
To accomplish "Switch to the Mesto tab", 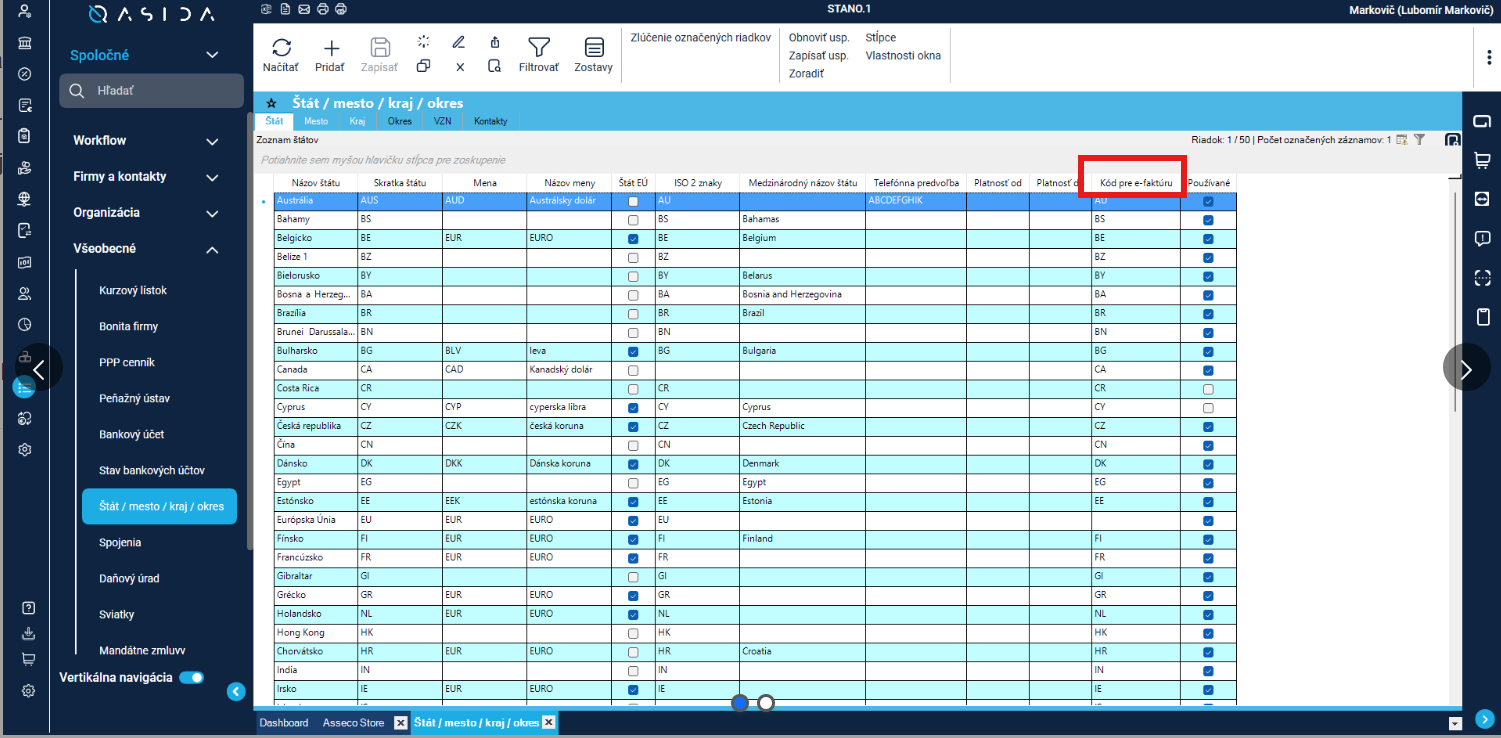I will pos(316,121).
